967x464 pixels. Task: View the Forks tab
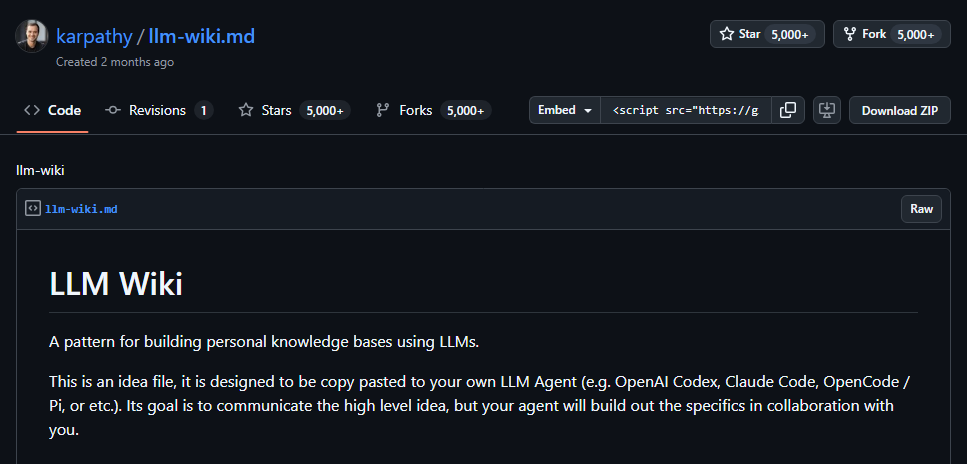[x=433, y=110]
